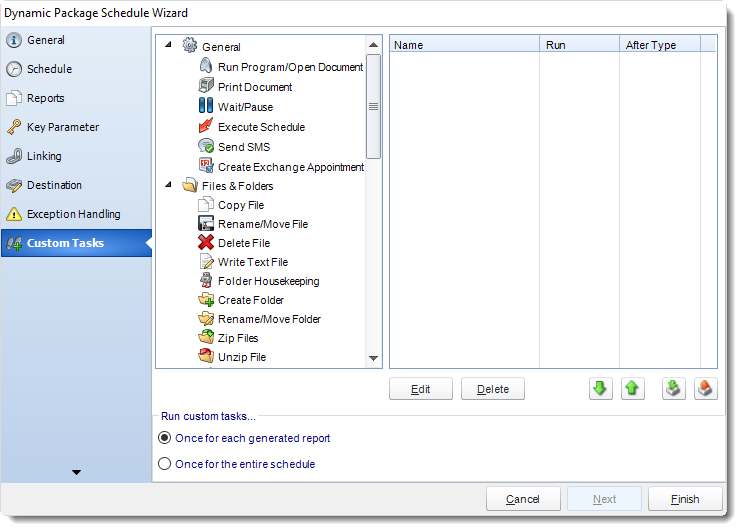The image size is (742, 531).
Task: Click the export tasks icon with orange arrow
Action: [706, 389]
